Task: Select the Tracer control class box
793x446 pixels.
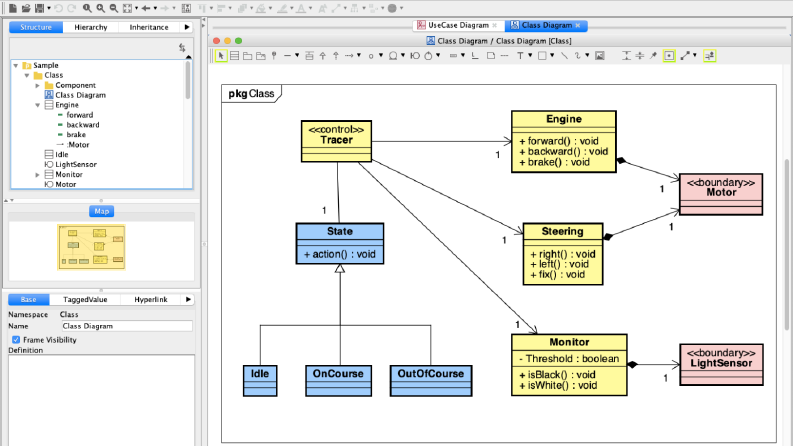Action: [336, 141]
